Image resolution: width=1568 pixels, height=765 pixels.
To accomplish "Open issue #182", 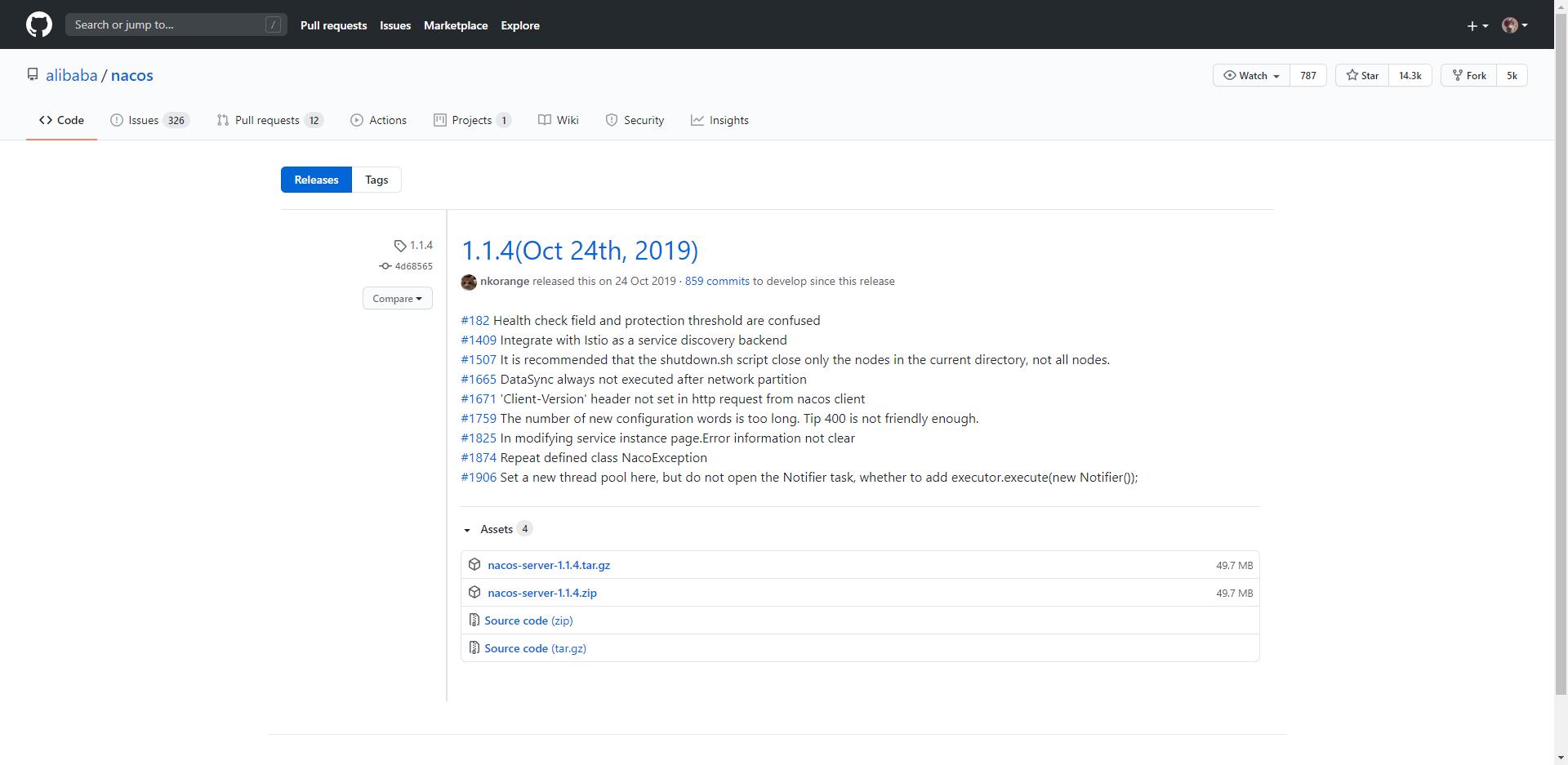I will point(475,320).
